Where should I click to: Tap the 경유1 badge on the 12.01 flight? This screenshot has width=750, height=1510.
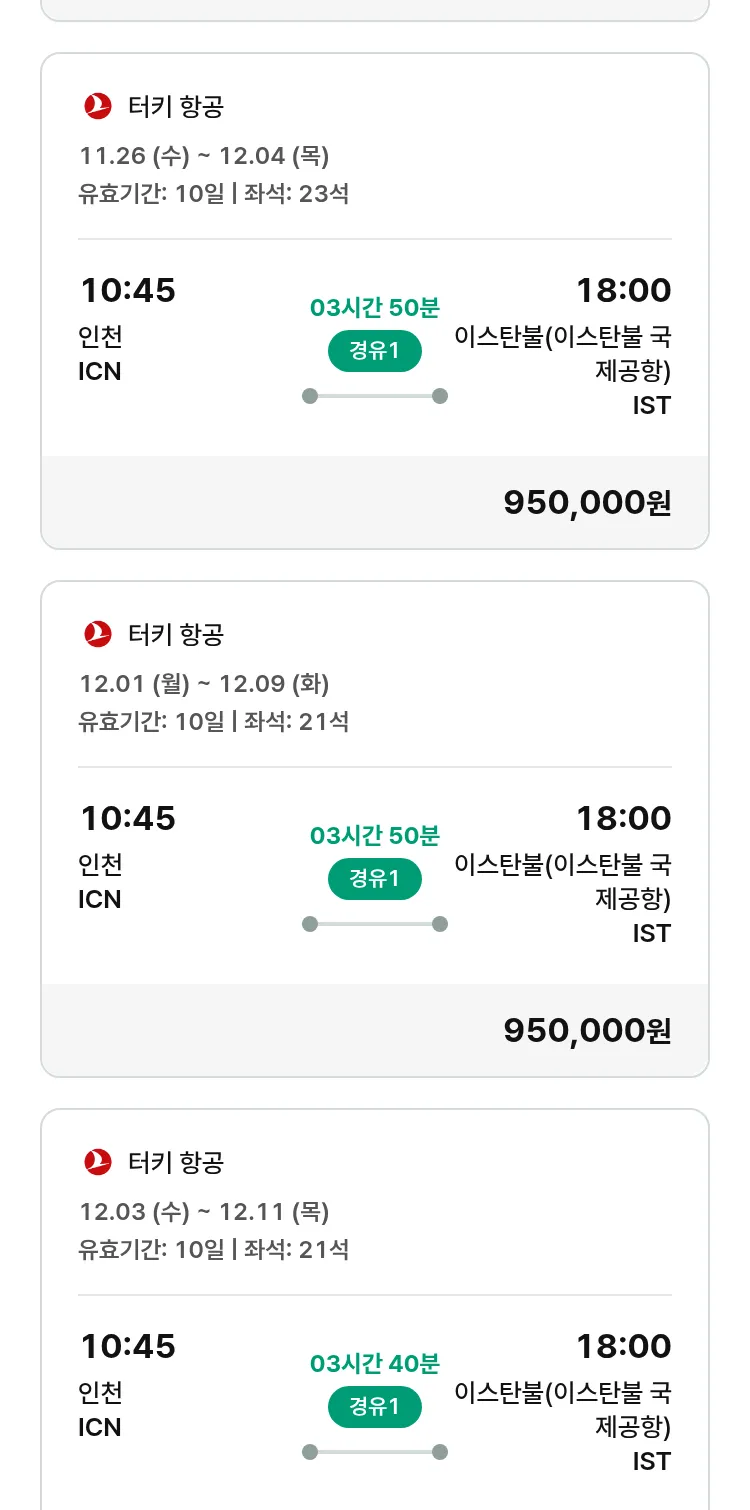tap(375, 879)
